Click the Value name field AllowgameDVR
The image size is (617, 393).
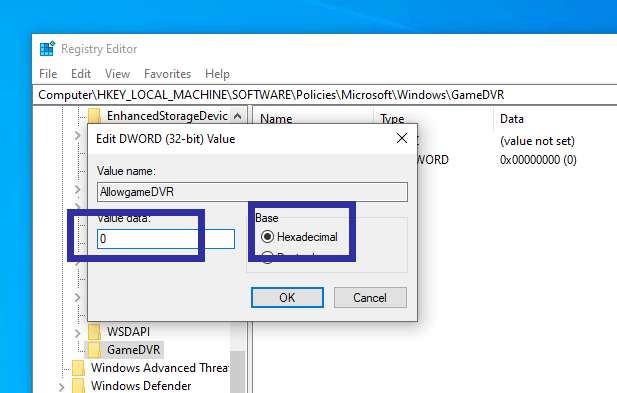(x=252, y=192)
